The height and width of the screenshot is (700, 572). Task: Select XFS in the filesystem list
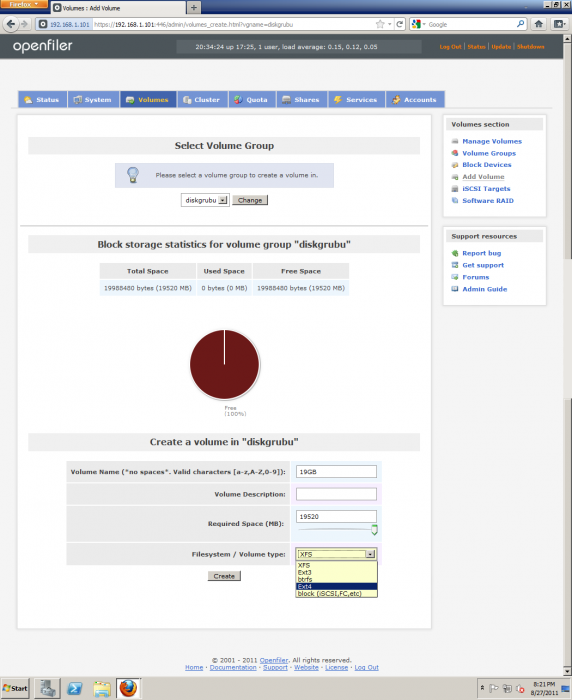[x=336, y=565]
